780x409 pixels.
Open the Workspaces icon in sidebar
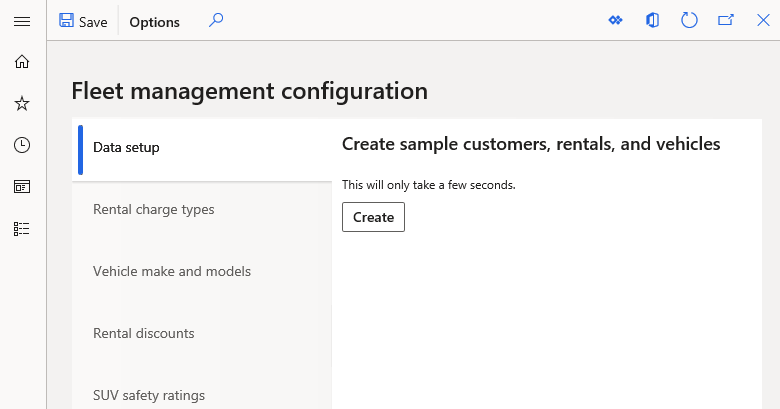coord(22,187)
